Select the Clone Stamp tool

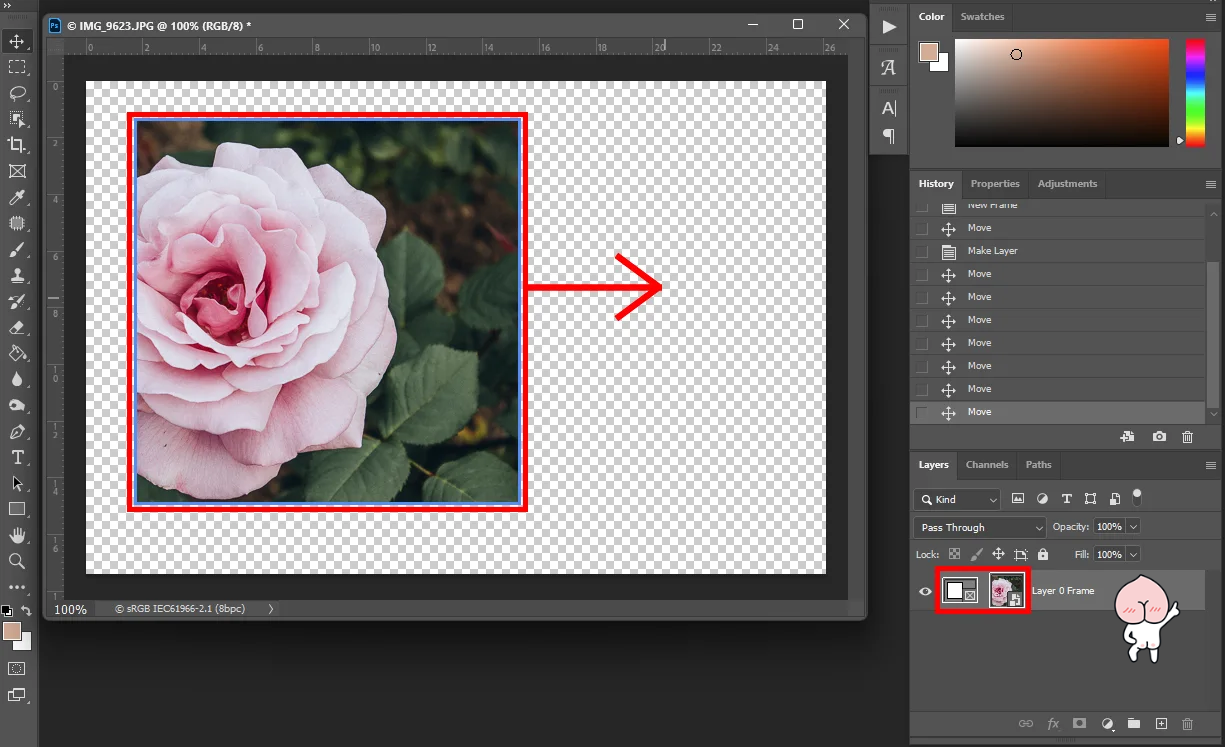(17, 276)
